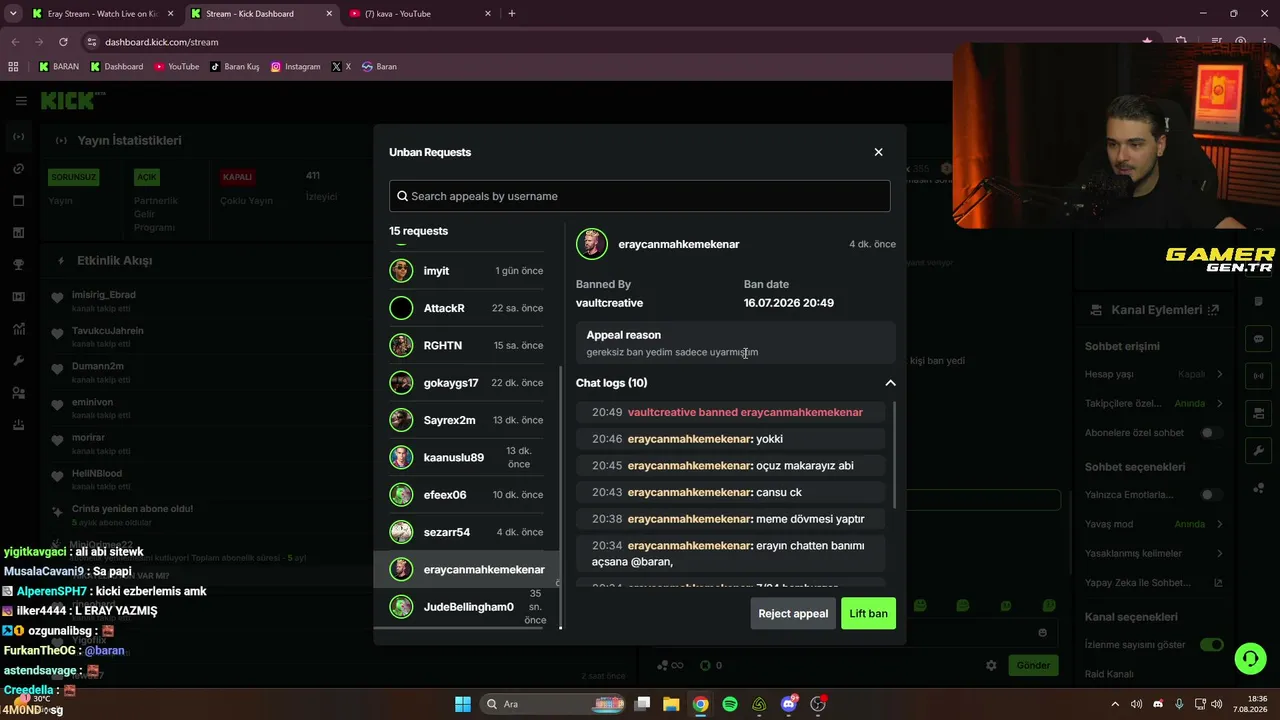Open stream signal icon in right rail
The image size is (1280, 720).
(1259, 376)
